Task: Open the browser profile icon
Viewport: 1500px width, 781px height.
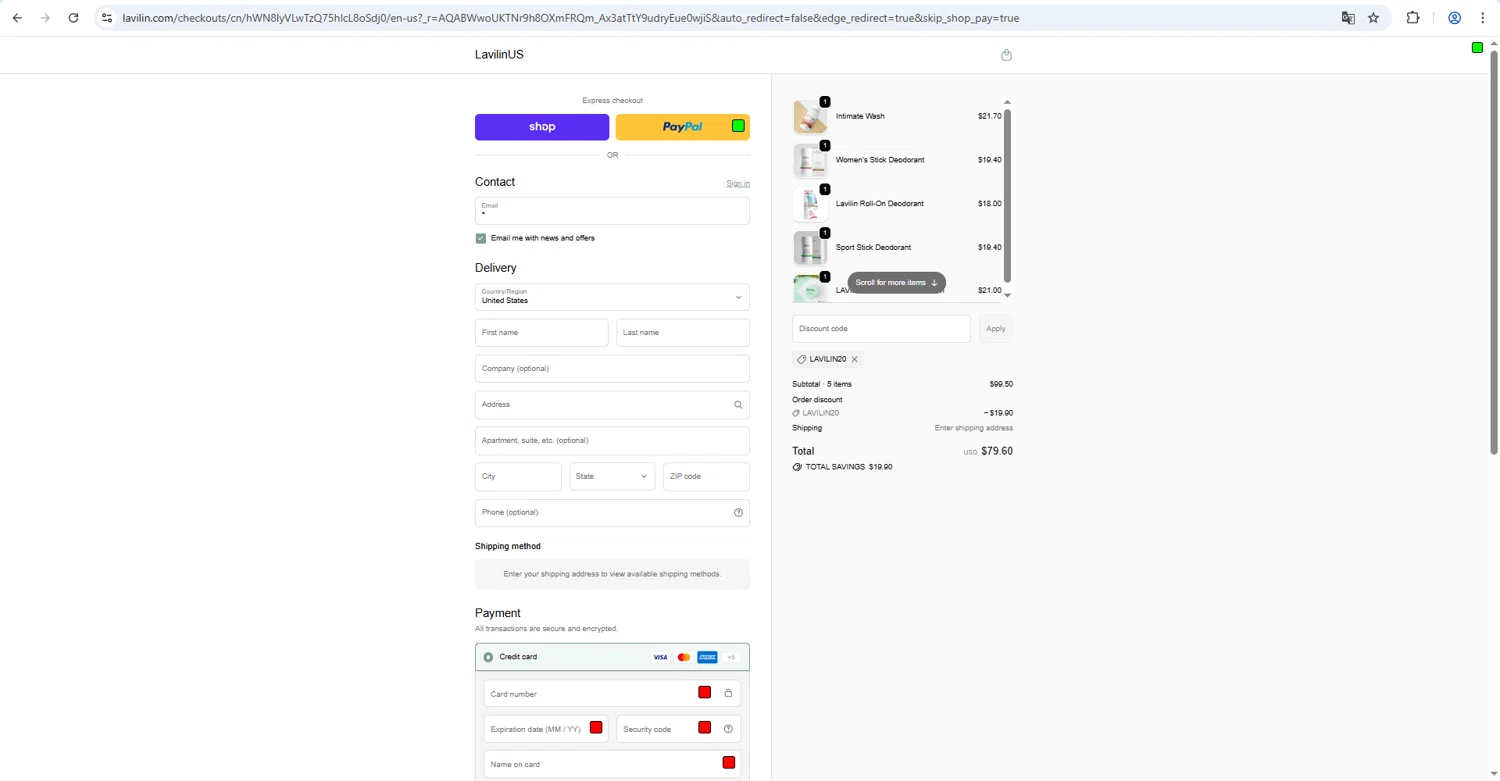Action: pos(1455,18)
